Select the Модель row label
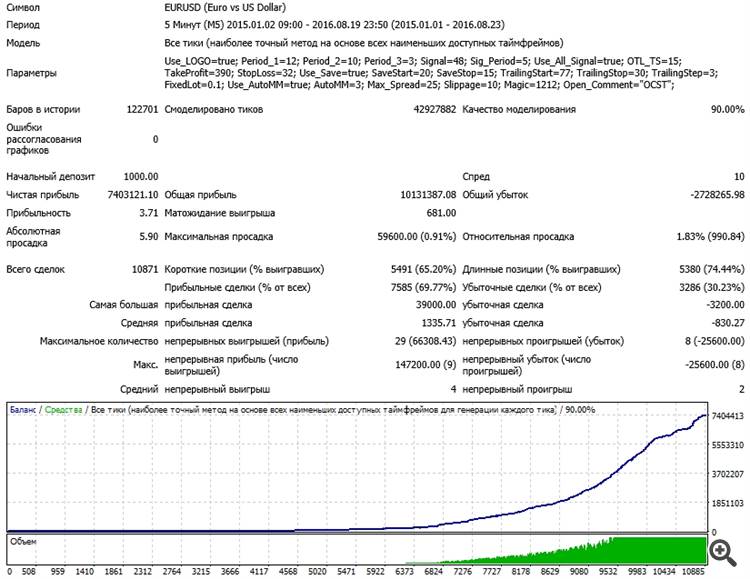The height and width of the screenshot is (579, 750). click(x=23, y=44)
